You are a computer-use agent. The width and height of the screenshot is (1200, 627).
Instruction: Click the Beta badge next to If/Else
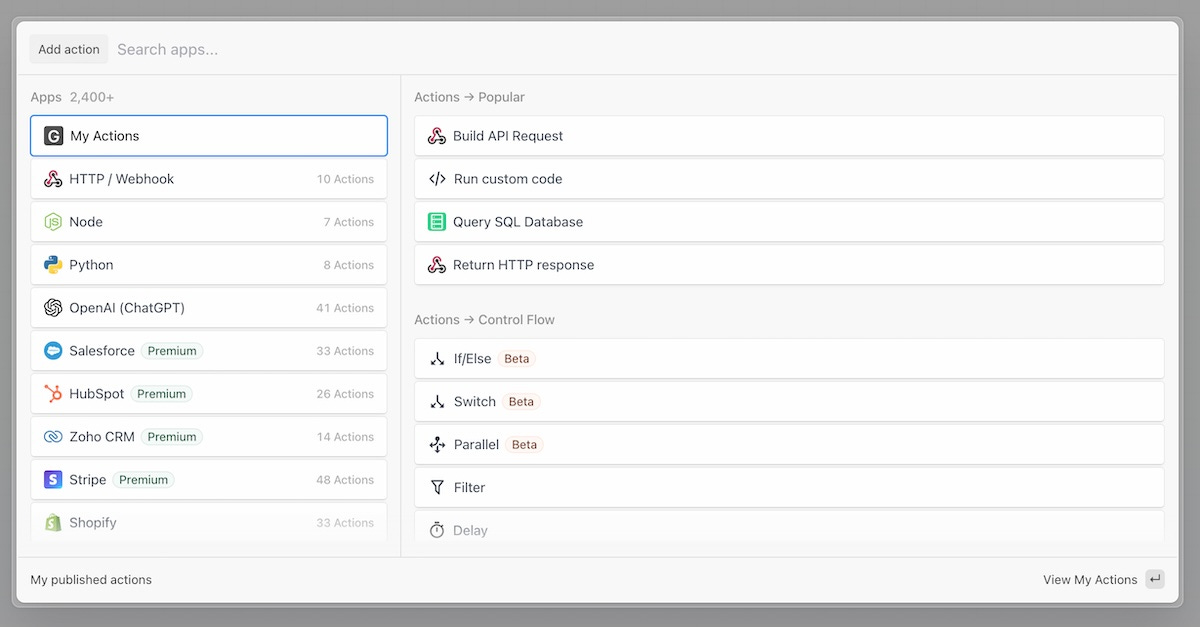517,359
